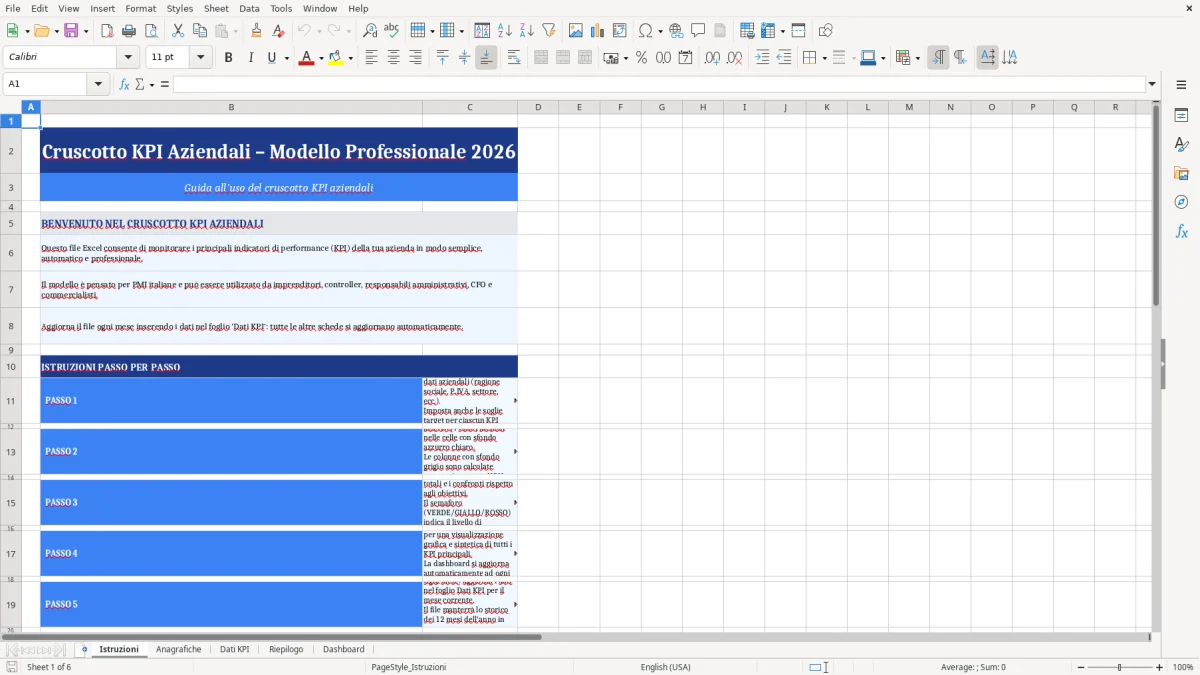Open the font size dropdown
Image resolution: width=1200 pixels, height=675 pixels.
201,58
